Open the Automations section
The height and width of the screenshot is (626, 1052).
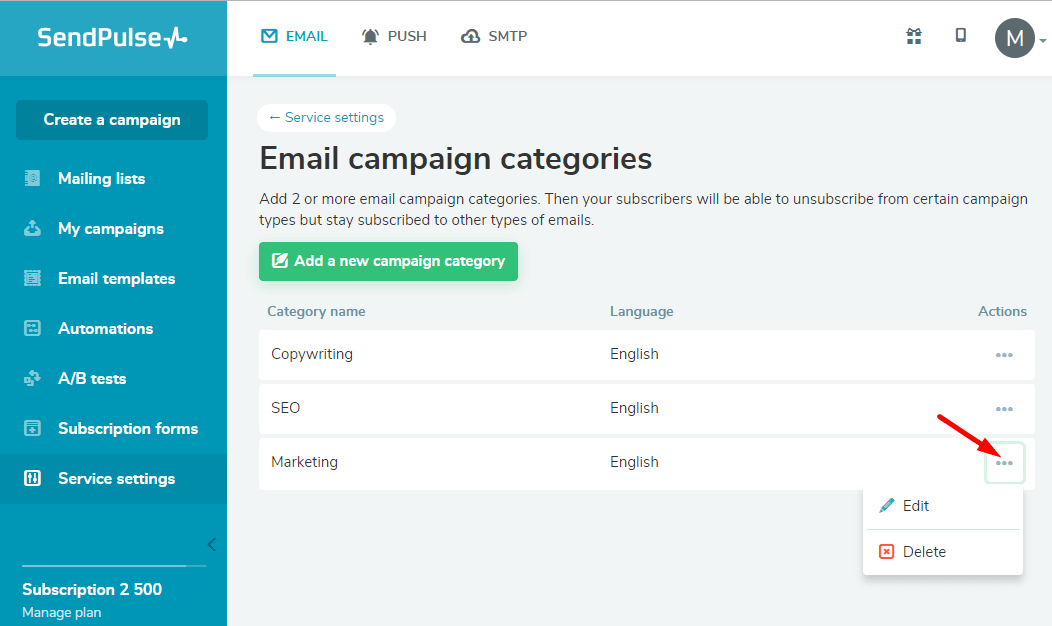point(106,328)
